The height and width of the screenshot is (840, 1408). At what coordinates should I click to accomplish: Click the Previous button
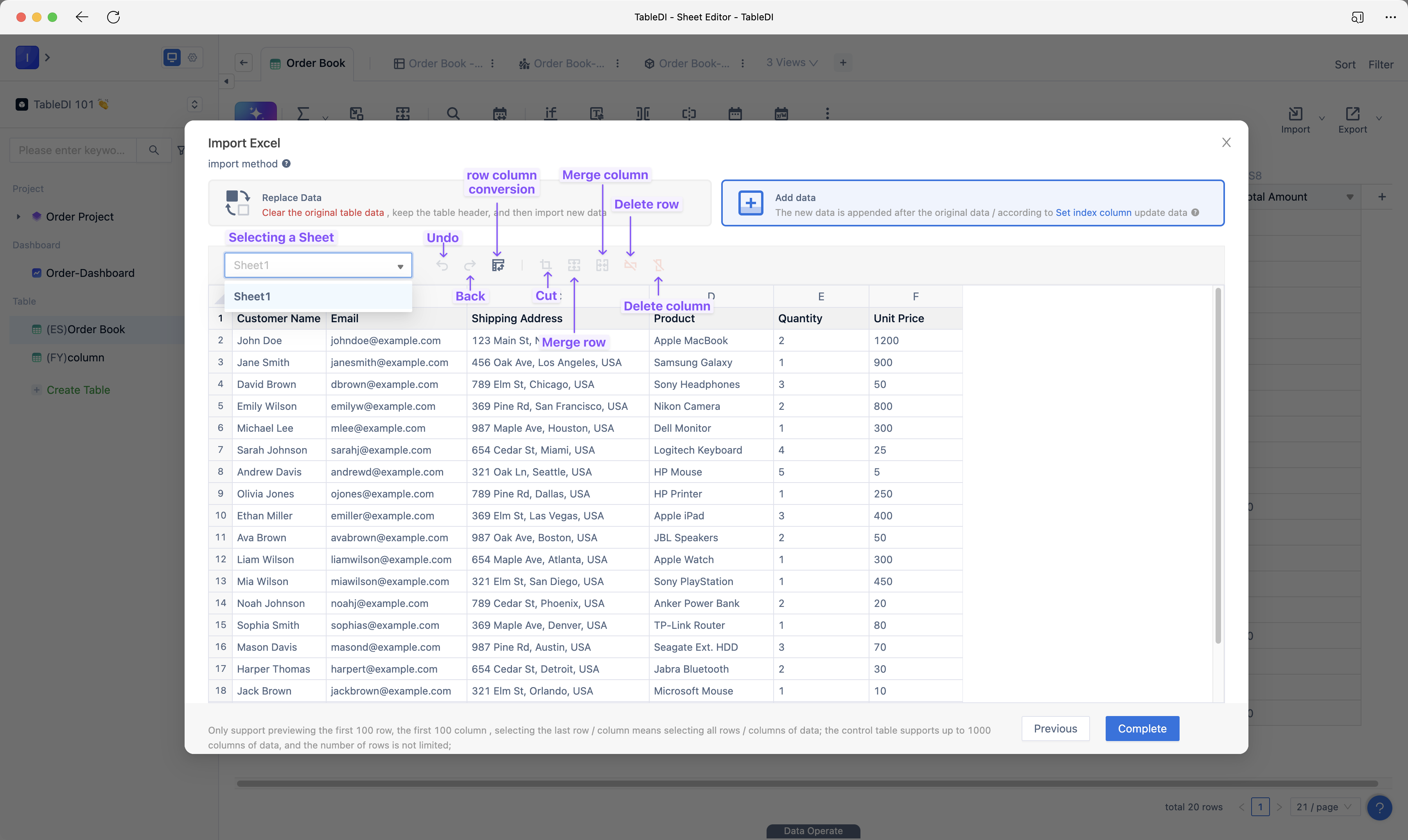pyautogui.click(x=1055, y=728)
